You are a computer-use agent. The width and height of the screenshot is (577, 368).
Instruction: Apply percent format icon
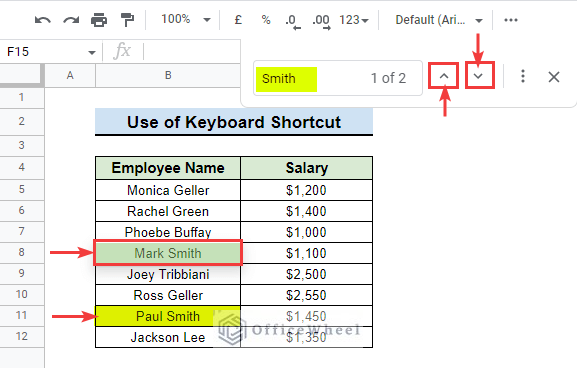click(x=266, y=20)
